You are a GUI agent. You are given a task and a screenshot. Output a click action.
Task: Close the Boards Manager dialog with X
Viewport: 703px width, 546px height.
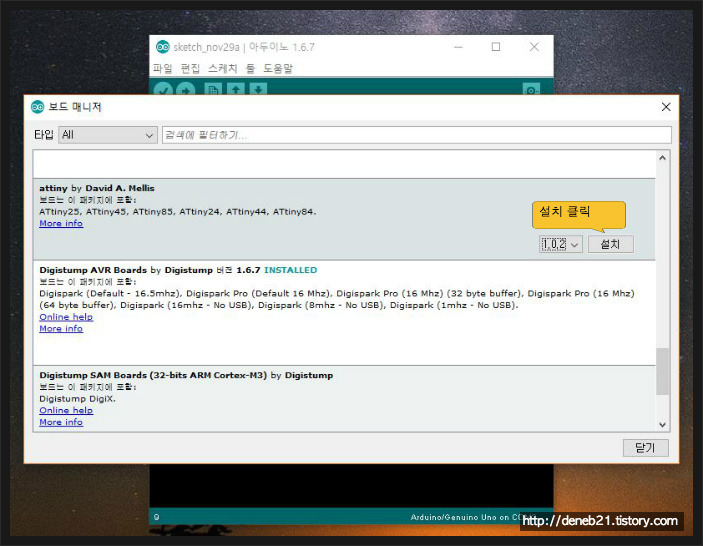666,107
